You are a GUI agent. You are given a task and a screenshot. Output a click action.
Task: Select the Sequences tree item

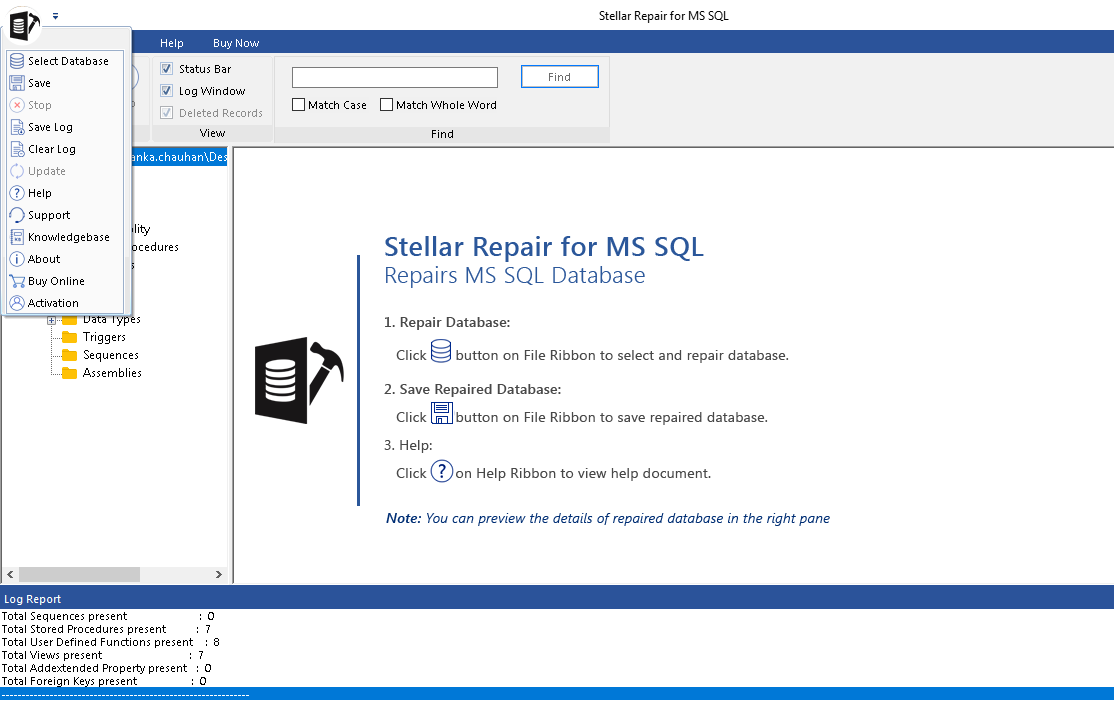[111, 355]
